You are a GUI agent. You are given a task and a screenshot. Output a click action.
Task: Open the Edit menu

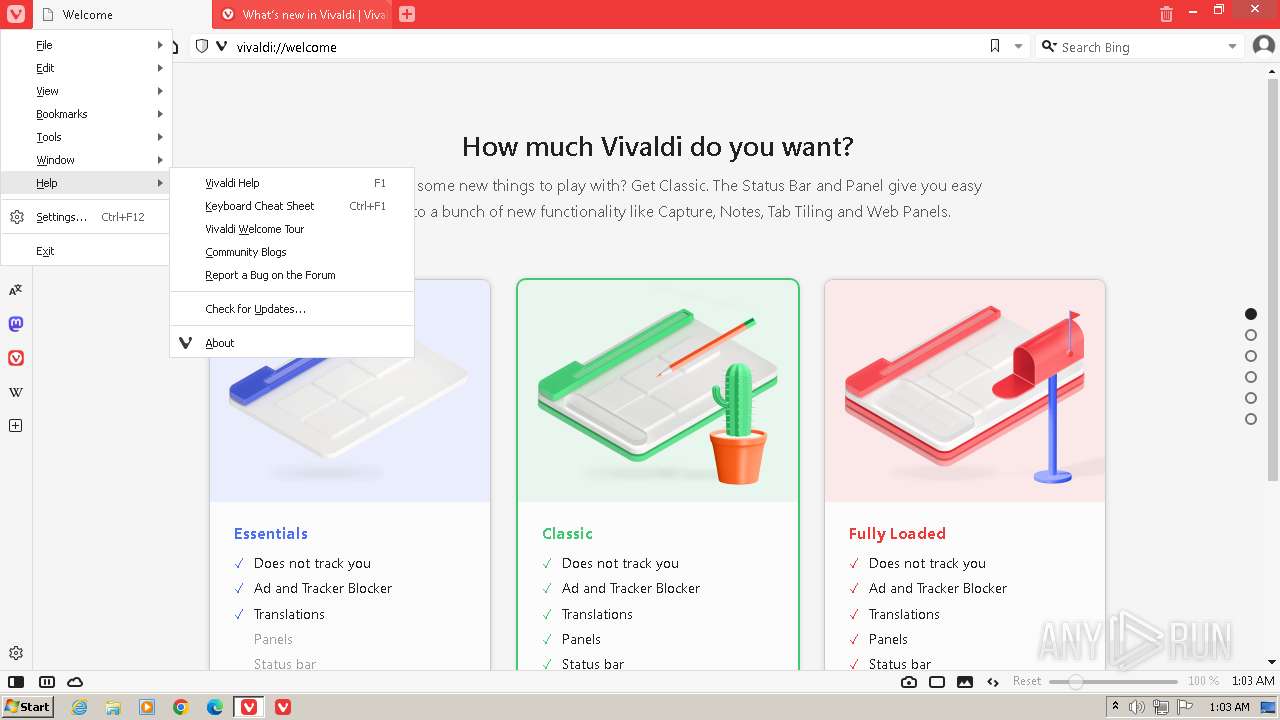86,68
